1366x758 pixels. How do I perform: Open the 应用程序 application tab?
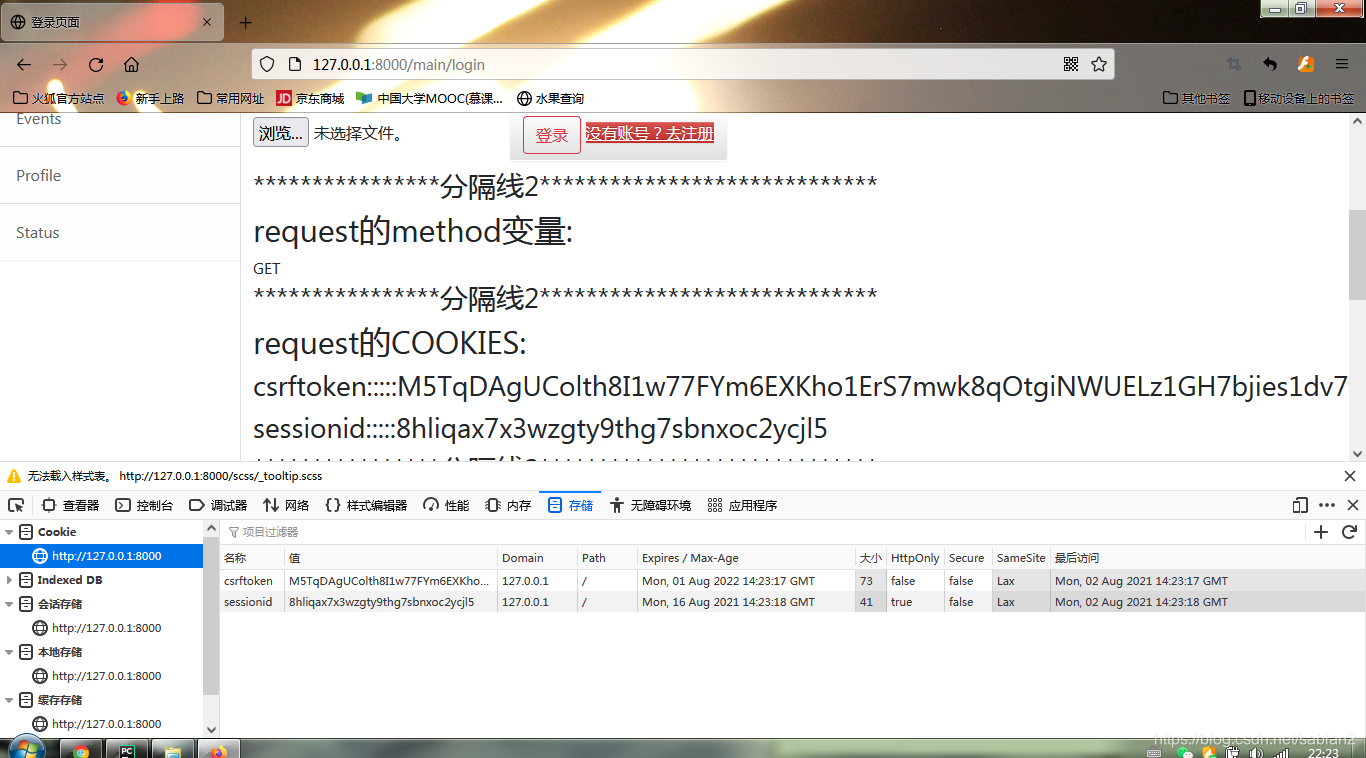(742, 505)
